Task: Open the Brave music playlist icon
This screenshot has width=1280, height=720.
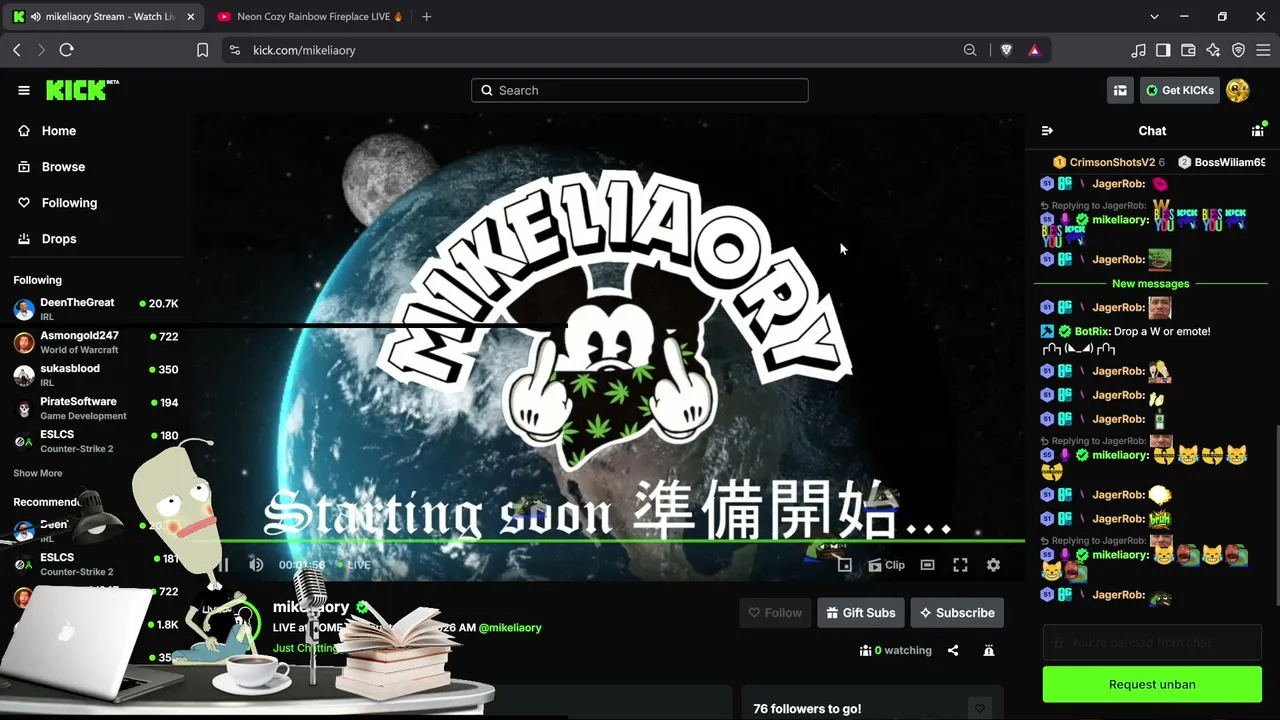Action: point(1138,50)
